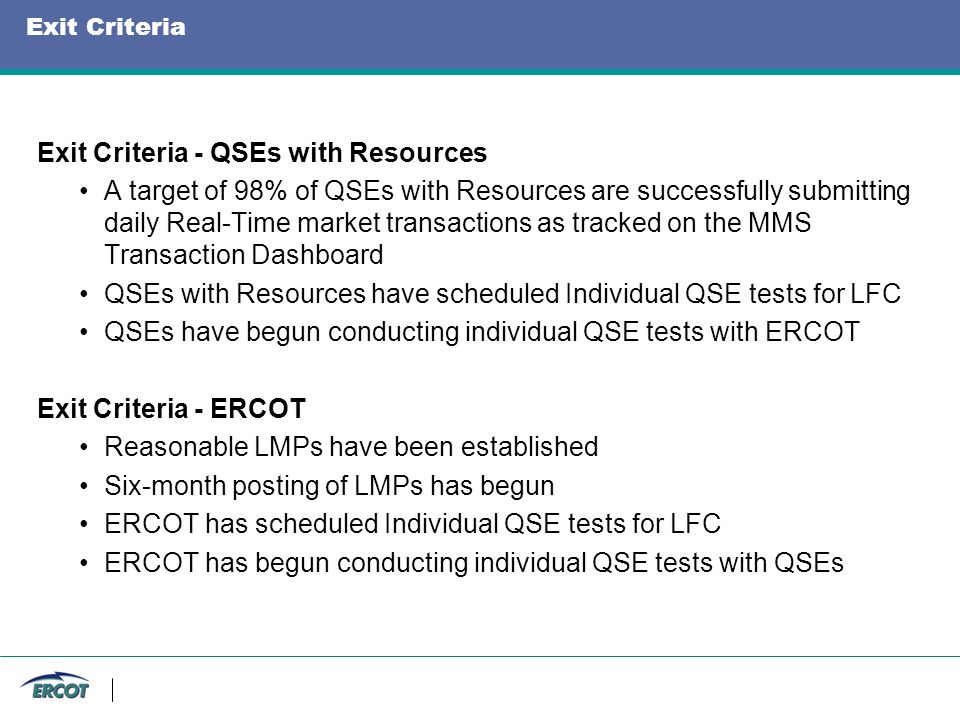Click the footer divider line
This screenshot has height=720, width=960.
[x=480, y=656]
